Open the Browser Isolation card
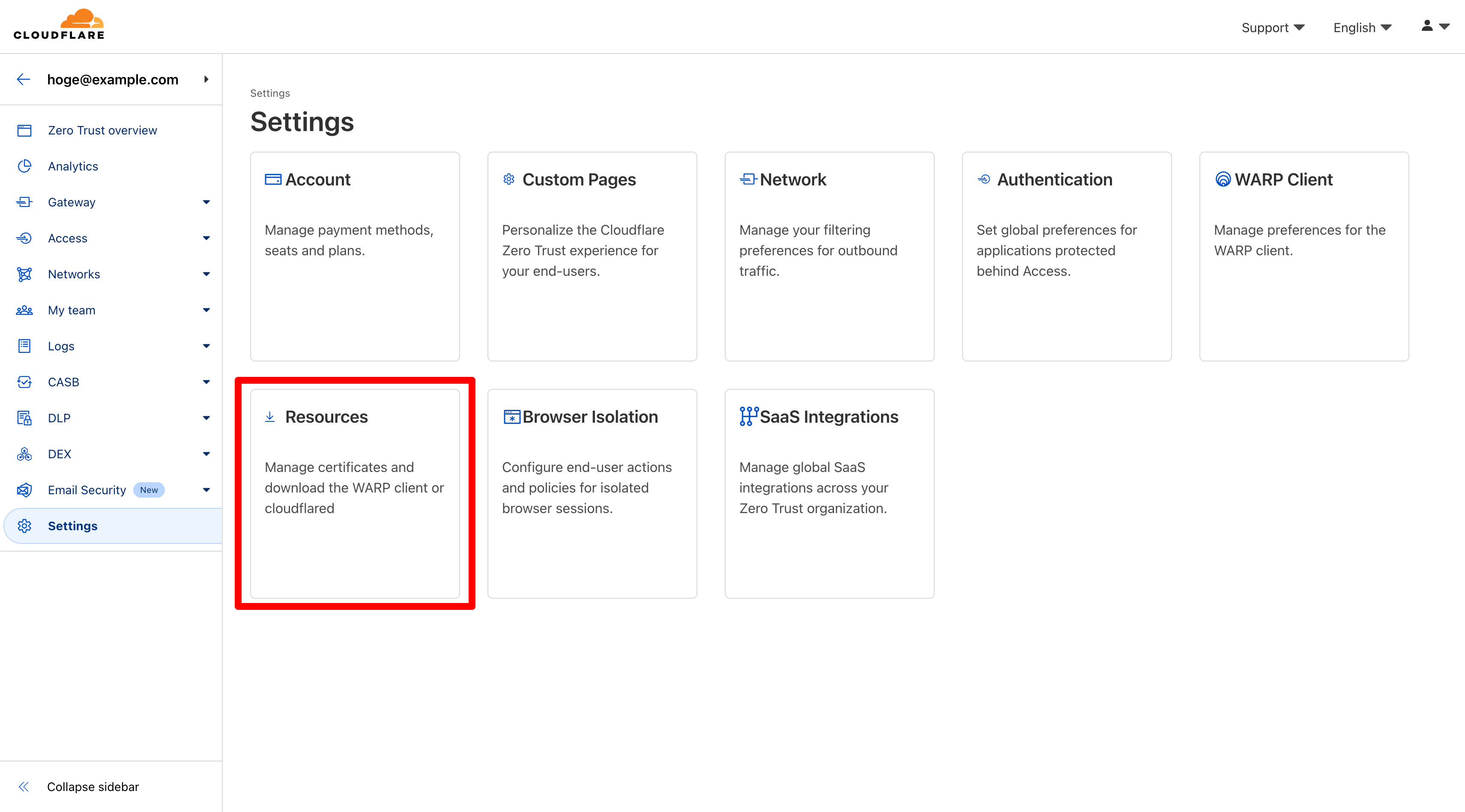1465x812 pixels. click(x=592, y=493)
